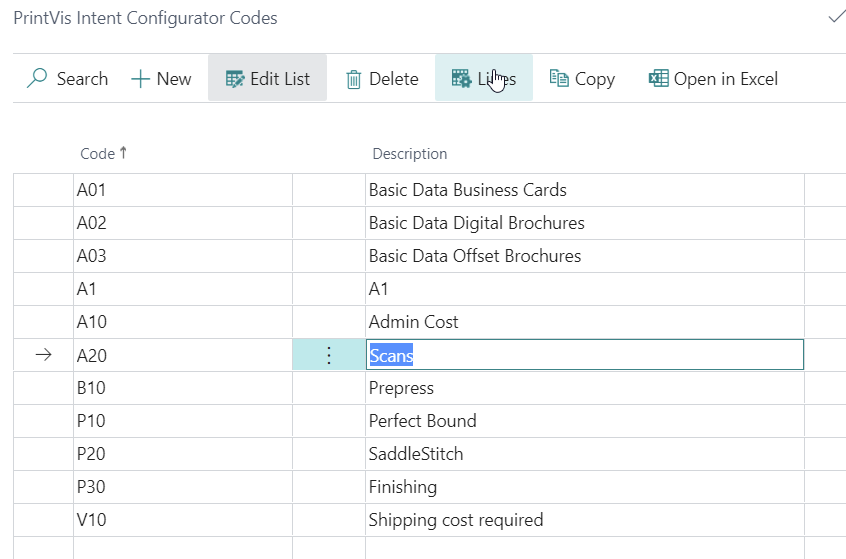
Task: Click the Open in Excel icon
Action: pos(658,78)
